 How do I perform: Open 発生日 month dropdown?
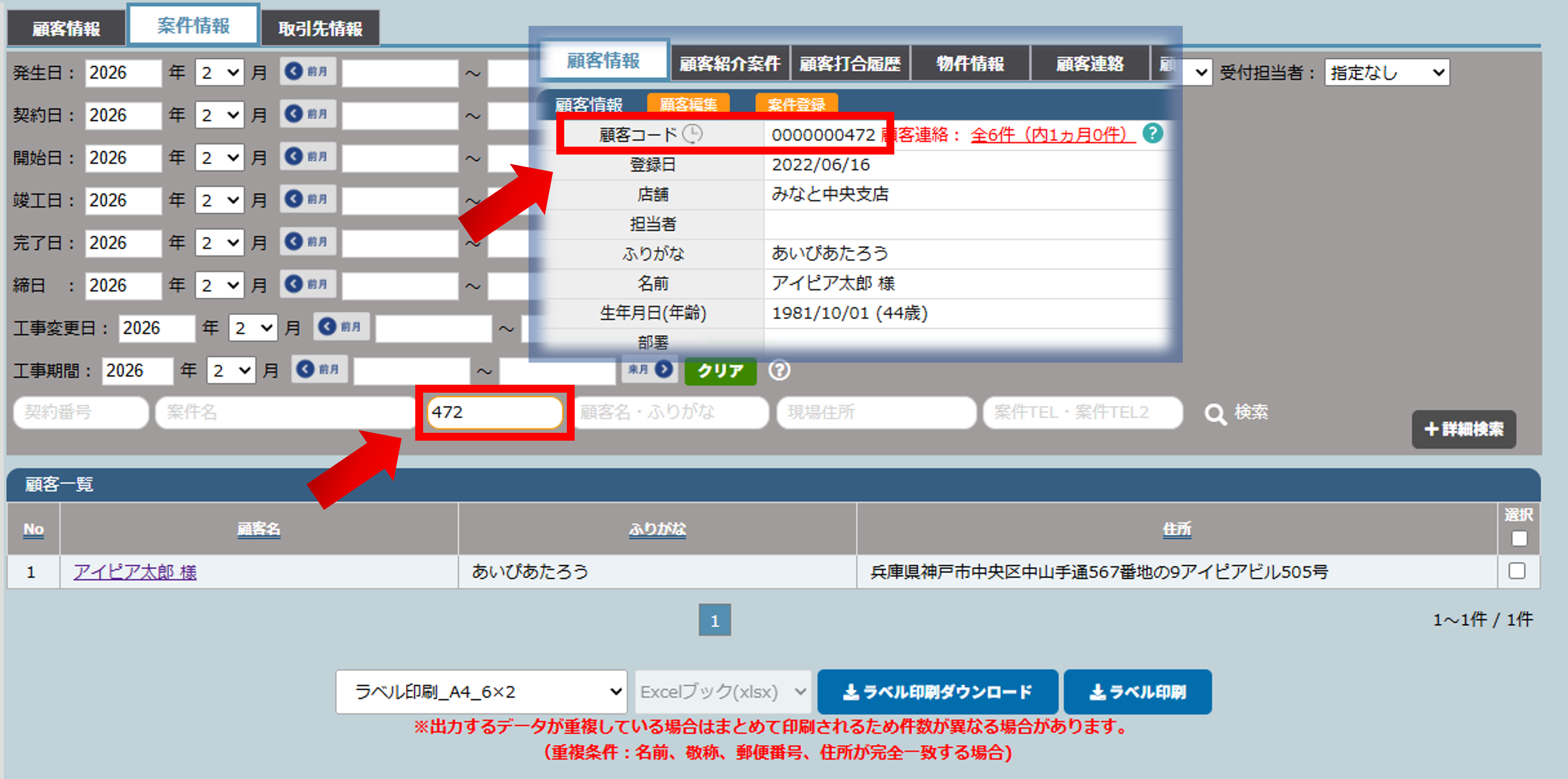(x=219, y=73)
